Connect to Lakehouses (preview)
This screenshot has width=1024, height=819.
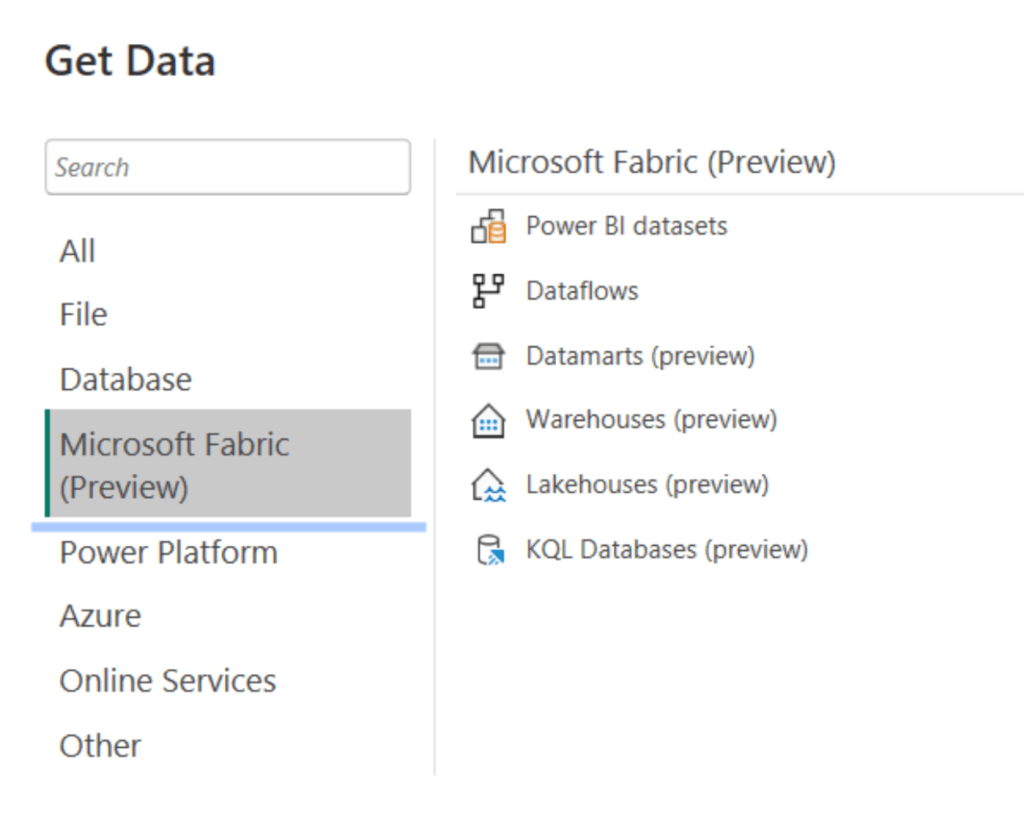click(648, 485)
